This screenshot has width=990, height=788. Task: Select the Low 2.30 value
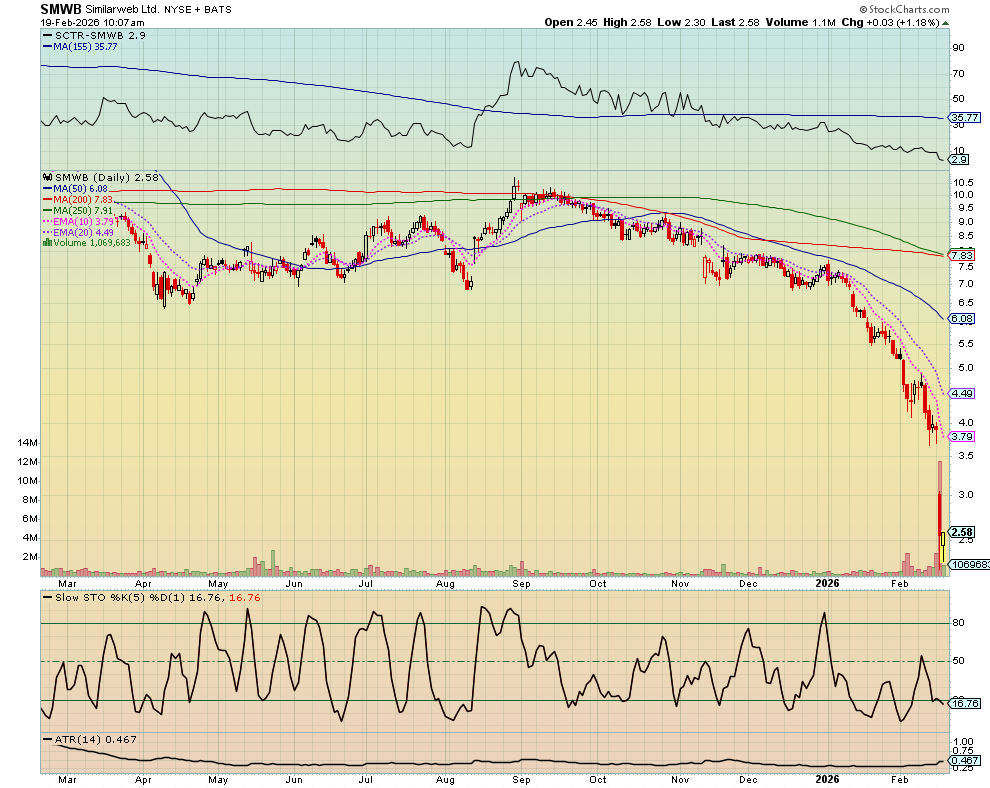(681, 22)
